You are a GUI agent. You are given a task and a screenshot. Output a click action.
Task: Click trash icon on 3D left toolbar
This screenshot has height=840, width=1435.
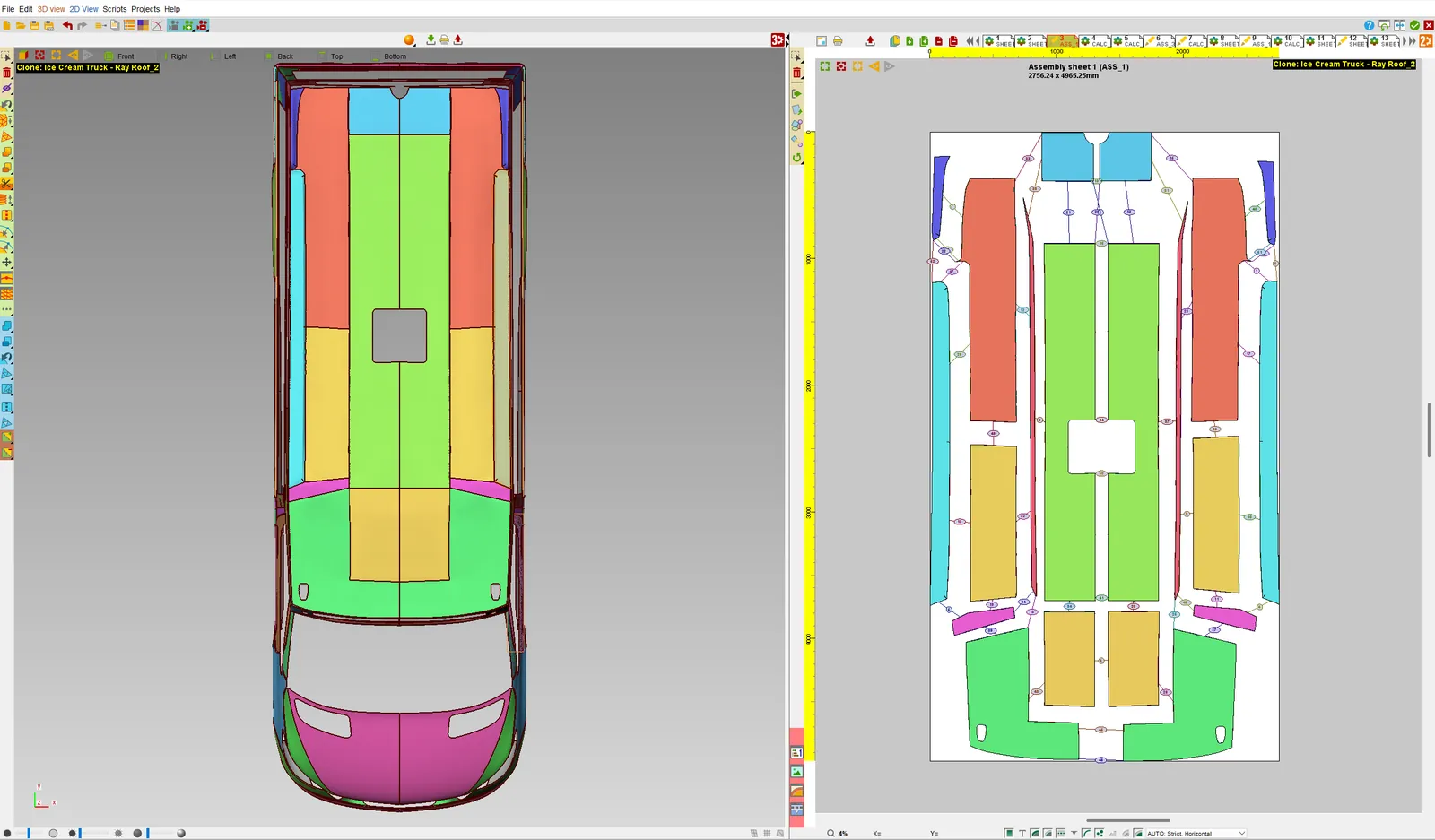6,74
